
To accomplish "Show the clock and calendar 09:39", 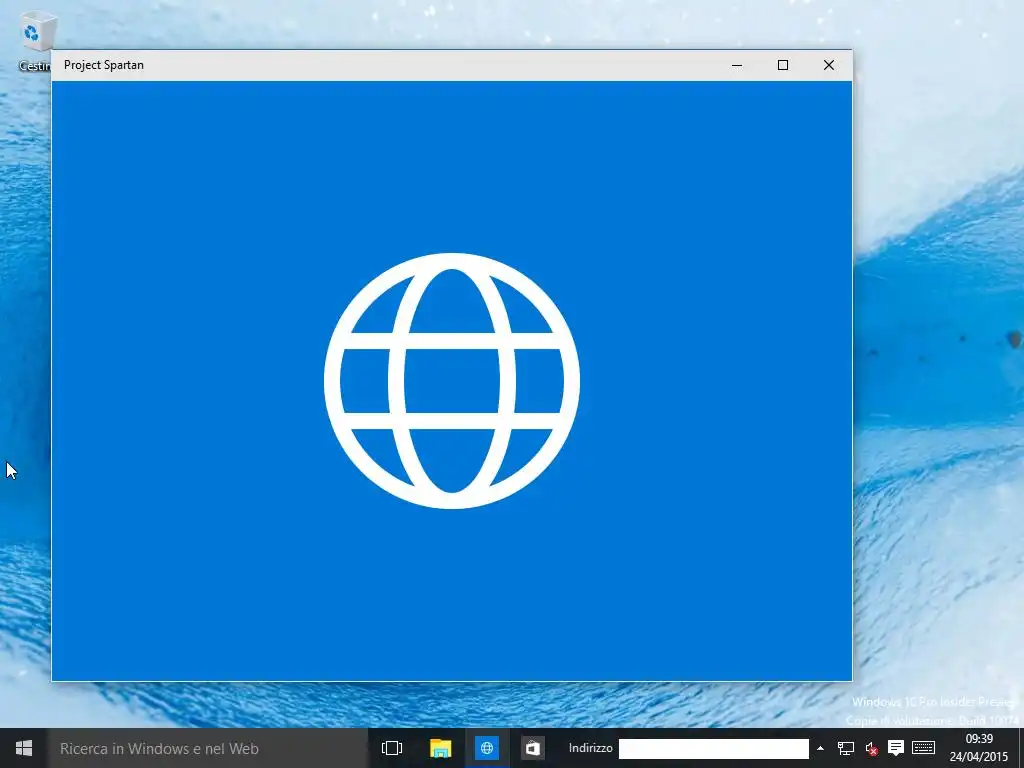I will pyautogui.click(x=979, y=748).
